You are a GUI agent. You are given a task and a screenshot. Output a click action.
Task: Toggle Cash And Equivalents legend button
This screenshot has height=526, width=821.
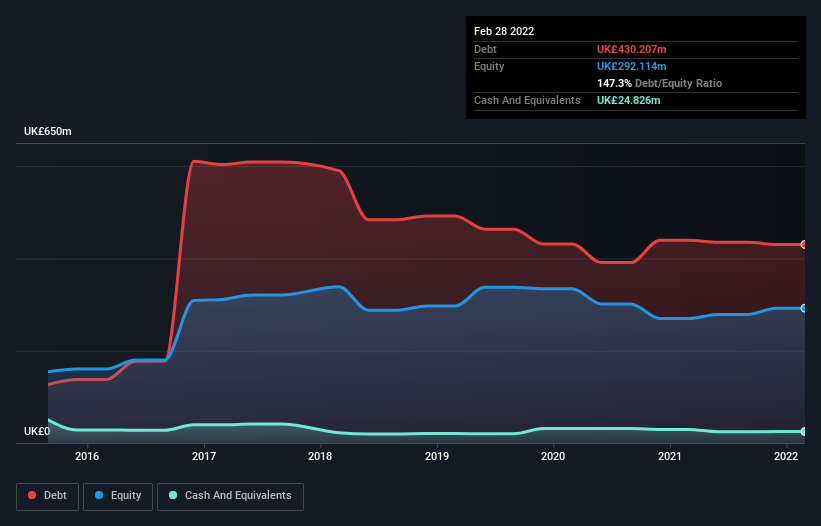tap(230, 496)
